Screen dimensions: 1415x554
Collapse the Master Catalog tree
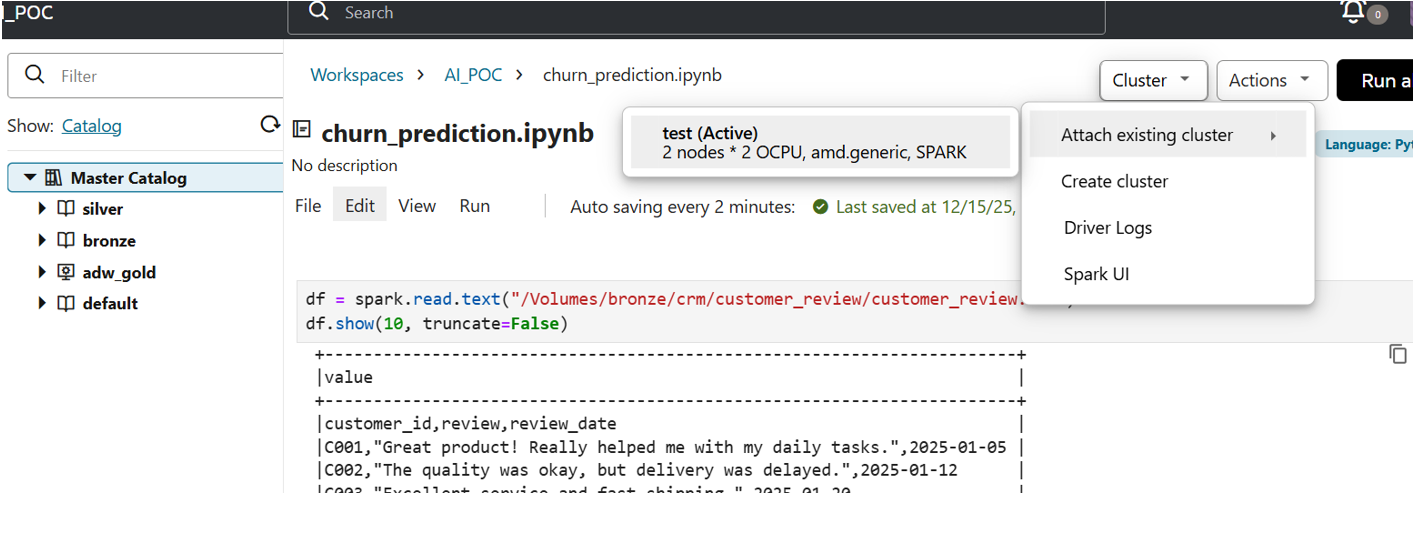pos(30,178)
